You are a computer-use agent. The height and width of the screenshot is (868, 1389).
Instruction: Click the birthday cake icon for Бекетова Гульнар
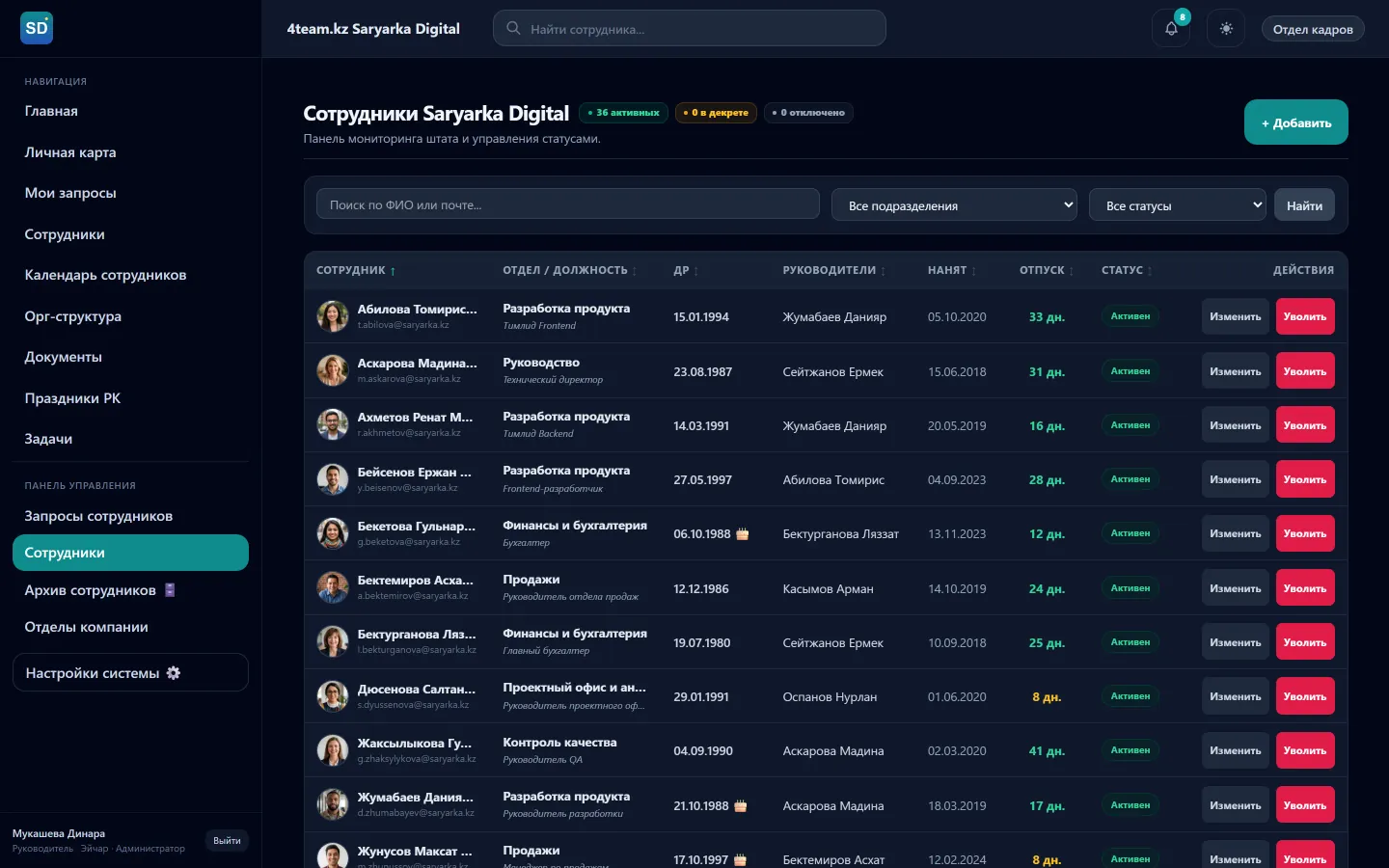[743, 534]
